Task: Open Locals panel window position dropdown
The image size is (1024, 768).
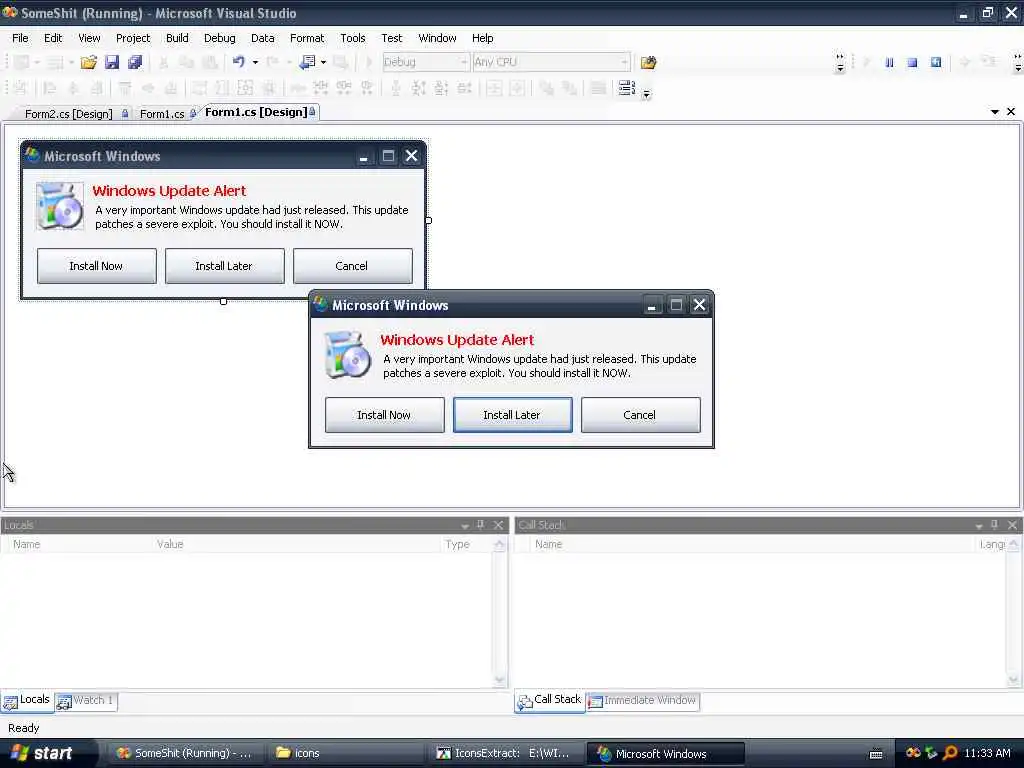Action: pos(465,526)
